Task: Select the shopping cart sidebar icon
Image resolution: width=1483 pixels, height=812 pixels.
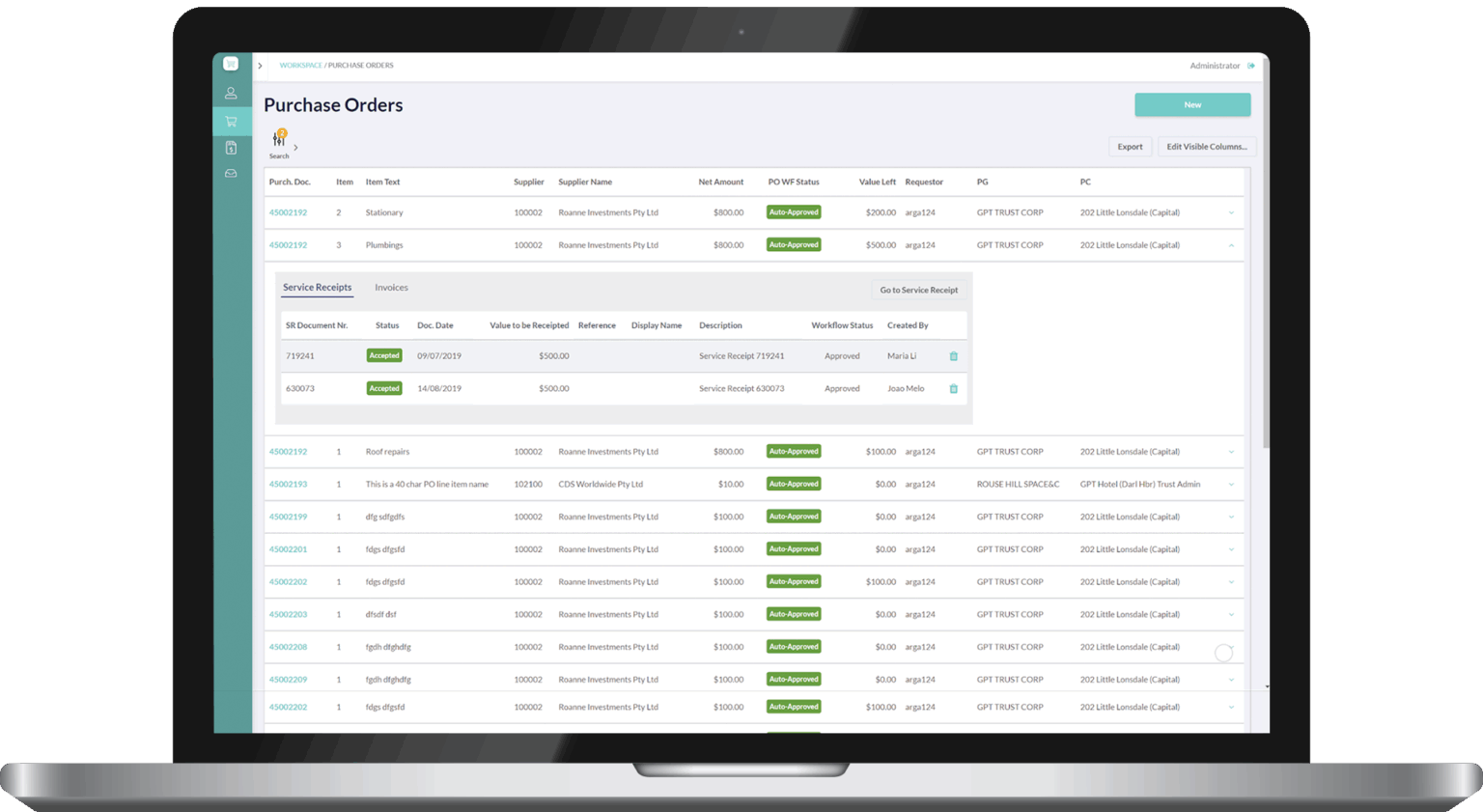Action: pos(231,122)
